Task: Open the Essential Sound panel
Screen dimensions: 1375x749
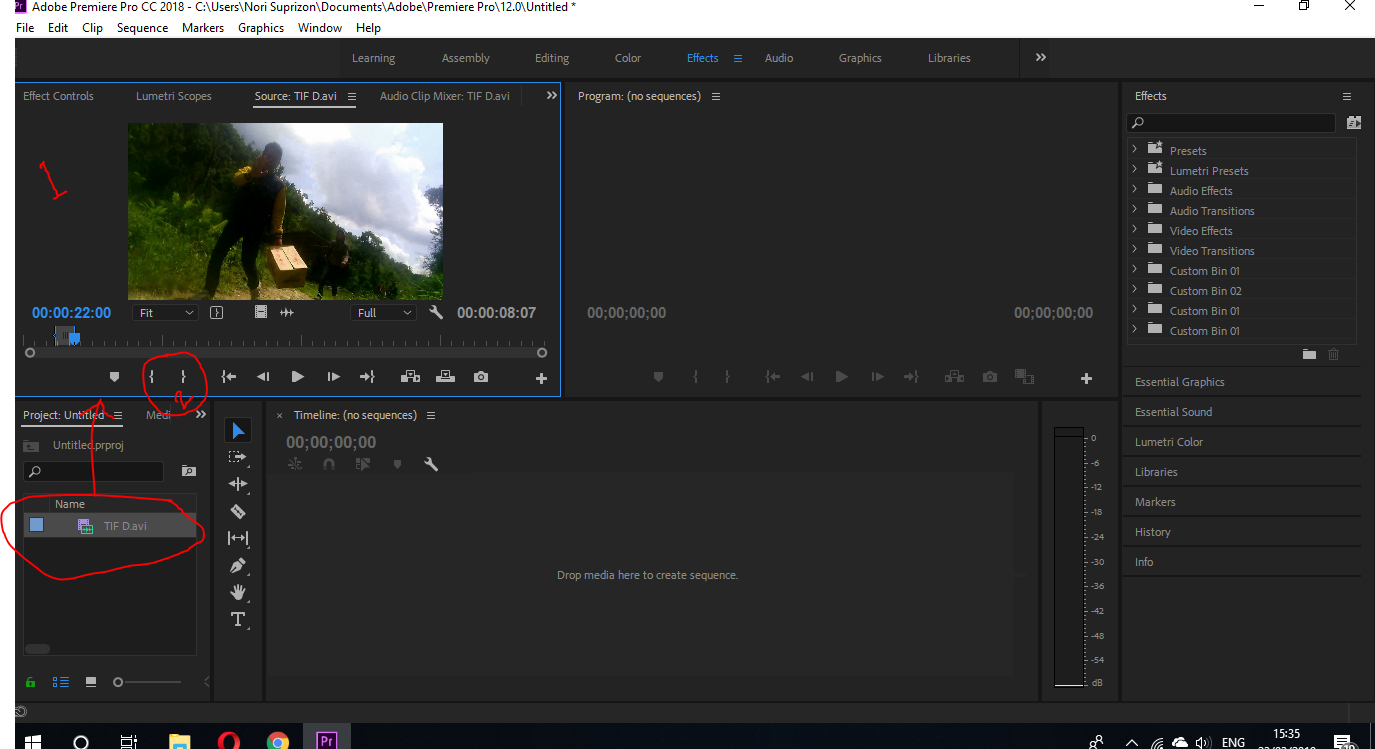Action: (1174, 412)
